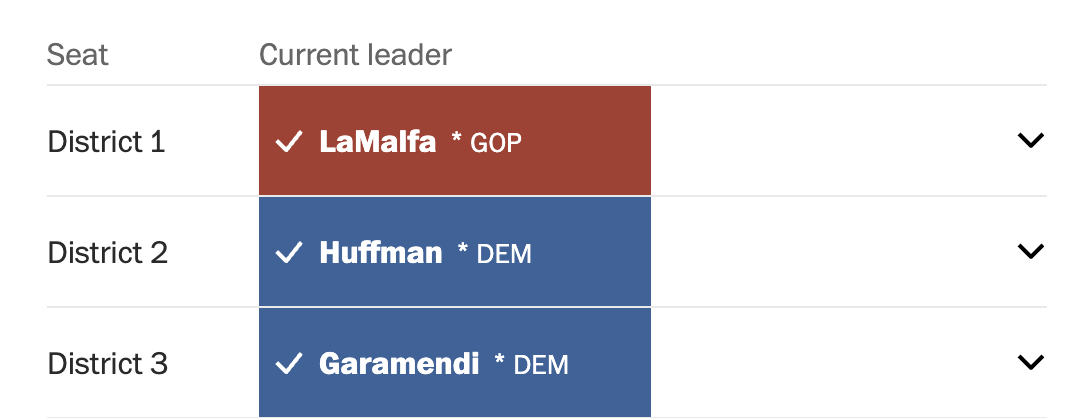
Task: Expand the District 3 row chevron
Action: pos(1030,361)
